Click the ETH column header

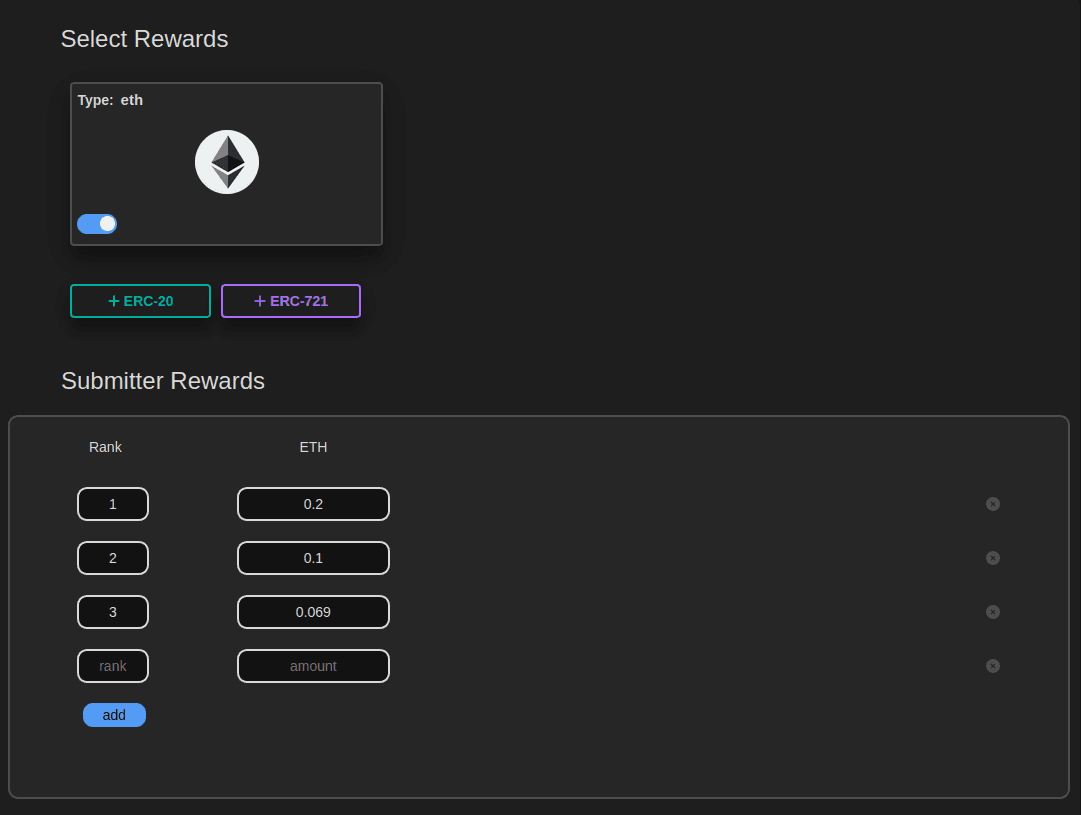(313, 447)
